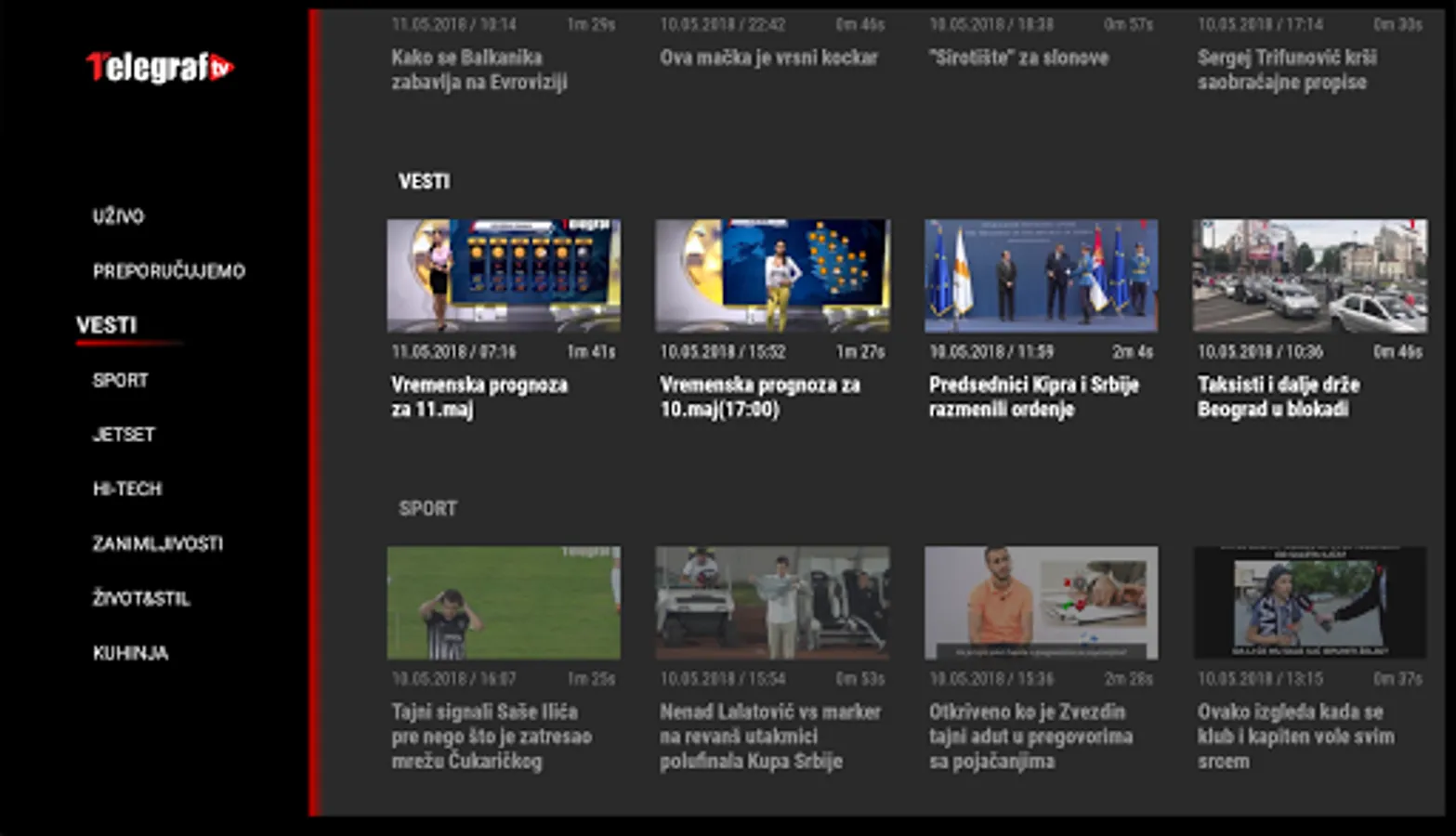Screen dimensions: 1456x836
Task: Select PREPORUČUJEMO in the sidebar
Action: point(168,271)
